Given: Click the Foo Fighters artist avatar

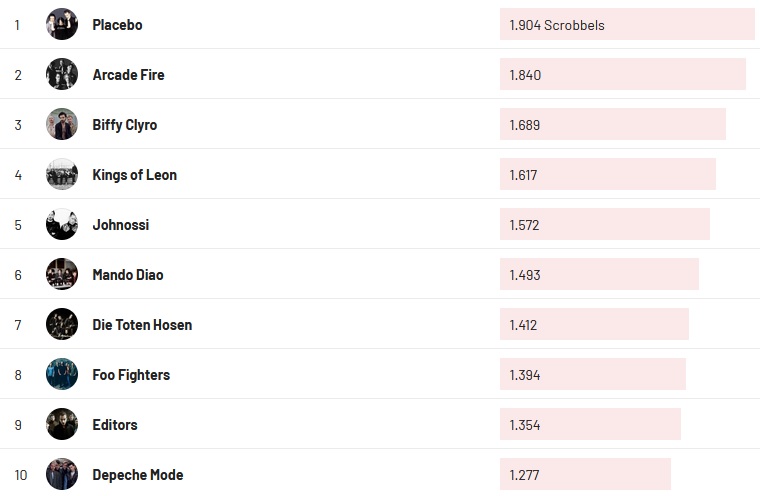Looking at the screenshot, I should 62,374.
